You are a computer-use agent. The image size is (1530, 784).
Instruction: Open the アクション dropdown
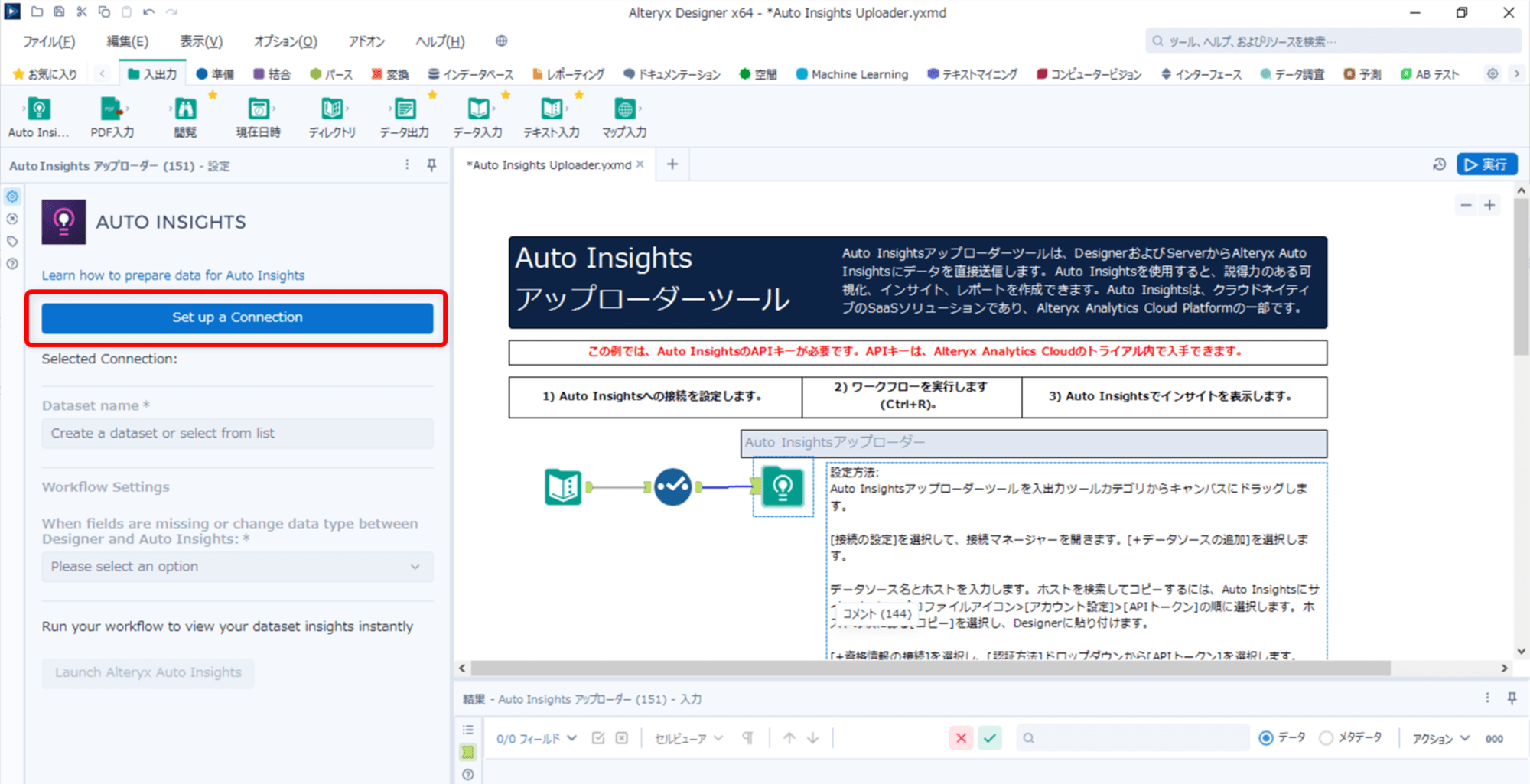tap(1440, 739)
